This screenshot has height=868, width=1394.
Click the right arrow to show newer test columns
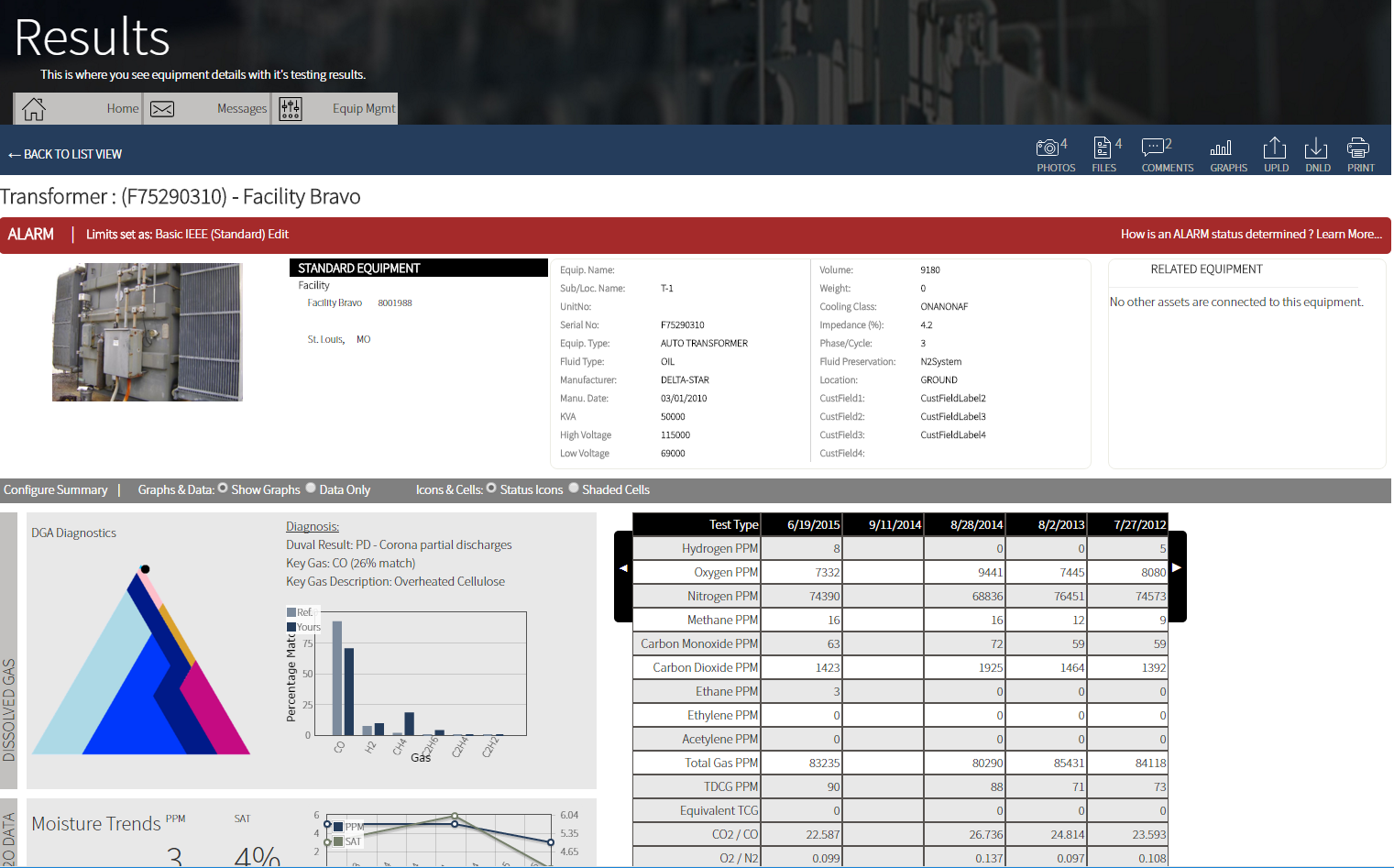1176,567
